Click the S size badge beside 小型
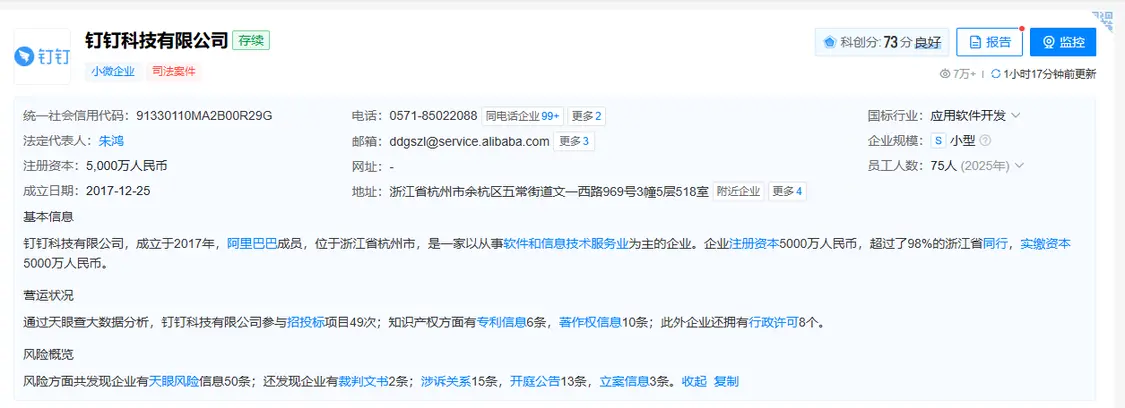Image resolution: width=1125 pixels, height=408 pixels. click(x=938, y=141)
